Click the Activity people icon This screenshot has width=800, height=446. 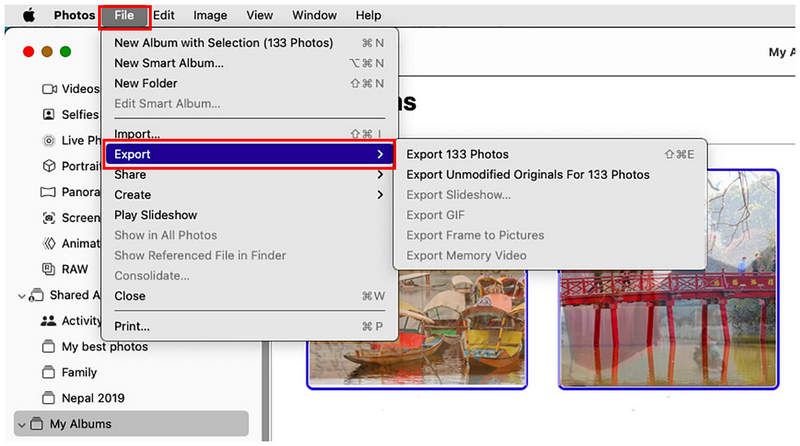click(x=48, y=321)
